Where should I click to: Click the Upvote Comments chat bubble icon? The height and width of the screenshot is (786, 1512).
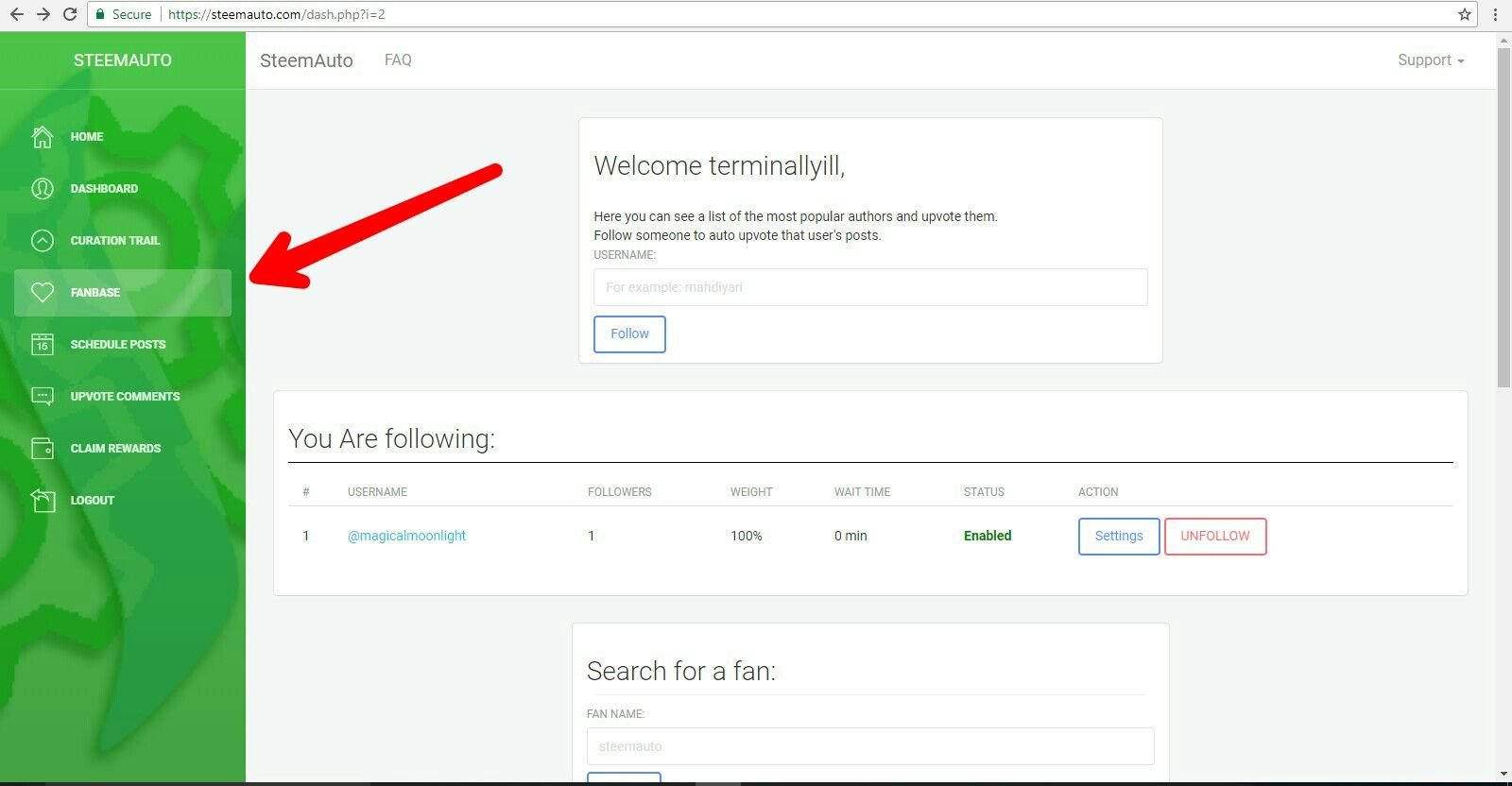click(43, 397)
